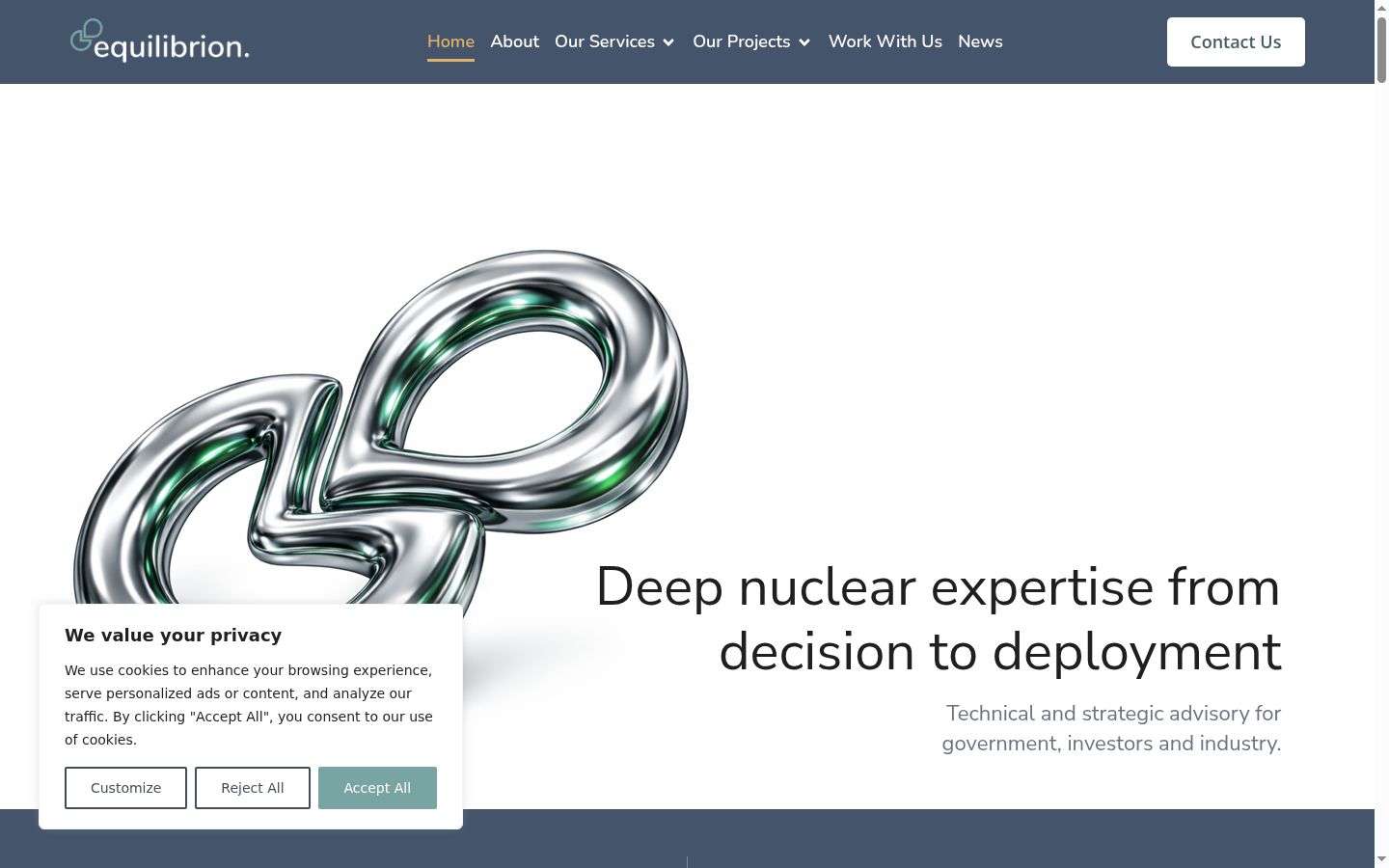Viewport: 1389px width, 868px height.
Task: Open the Our Services menu item
Action: (x=605, y=41)
